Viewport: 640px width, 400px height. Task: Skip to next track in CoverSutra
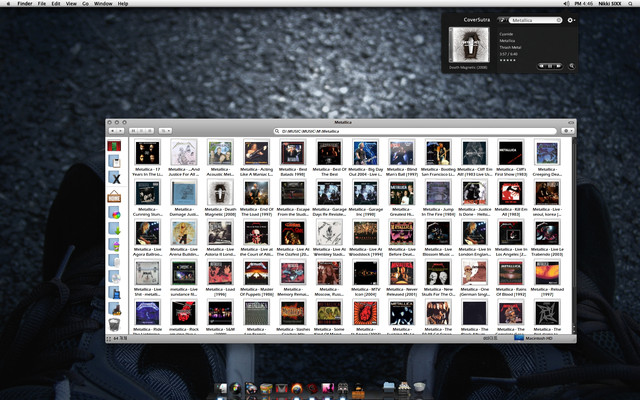558,66
